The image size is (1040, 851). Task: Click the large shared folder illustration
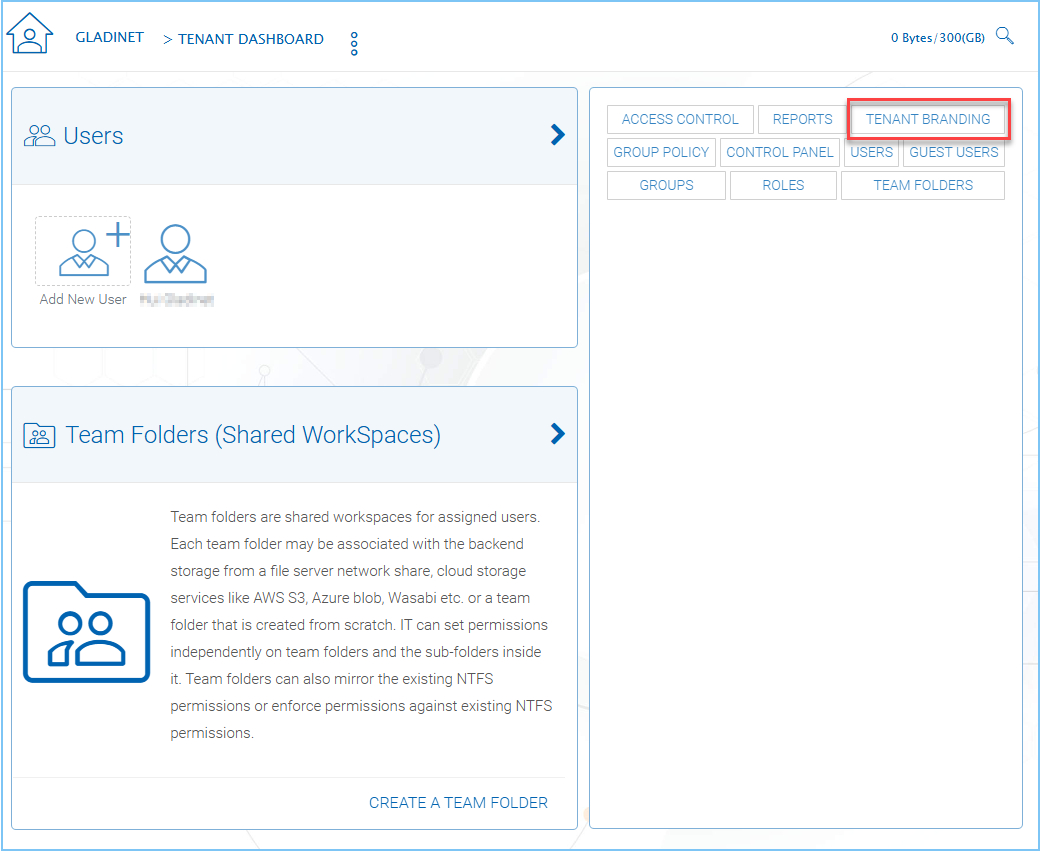point(86,630)
